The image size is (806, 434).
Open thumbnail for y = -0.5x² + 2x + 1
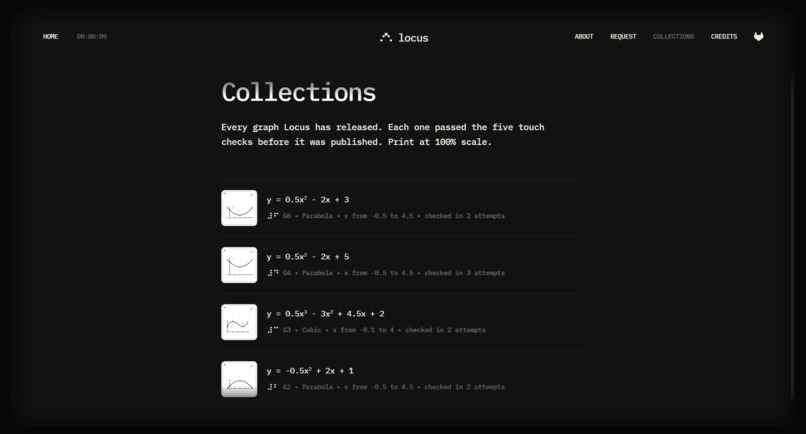click(x=239, y=379)
